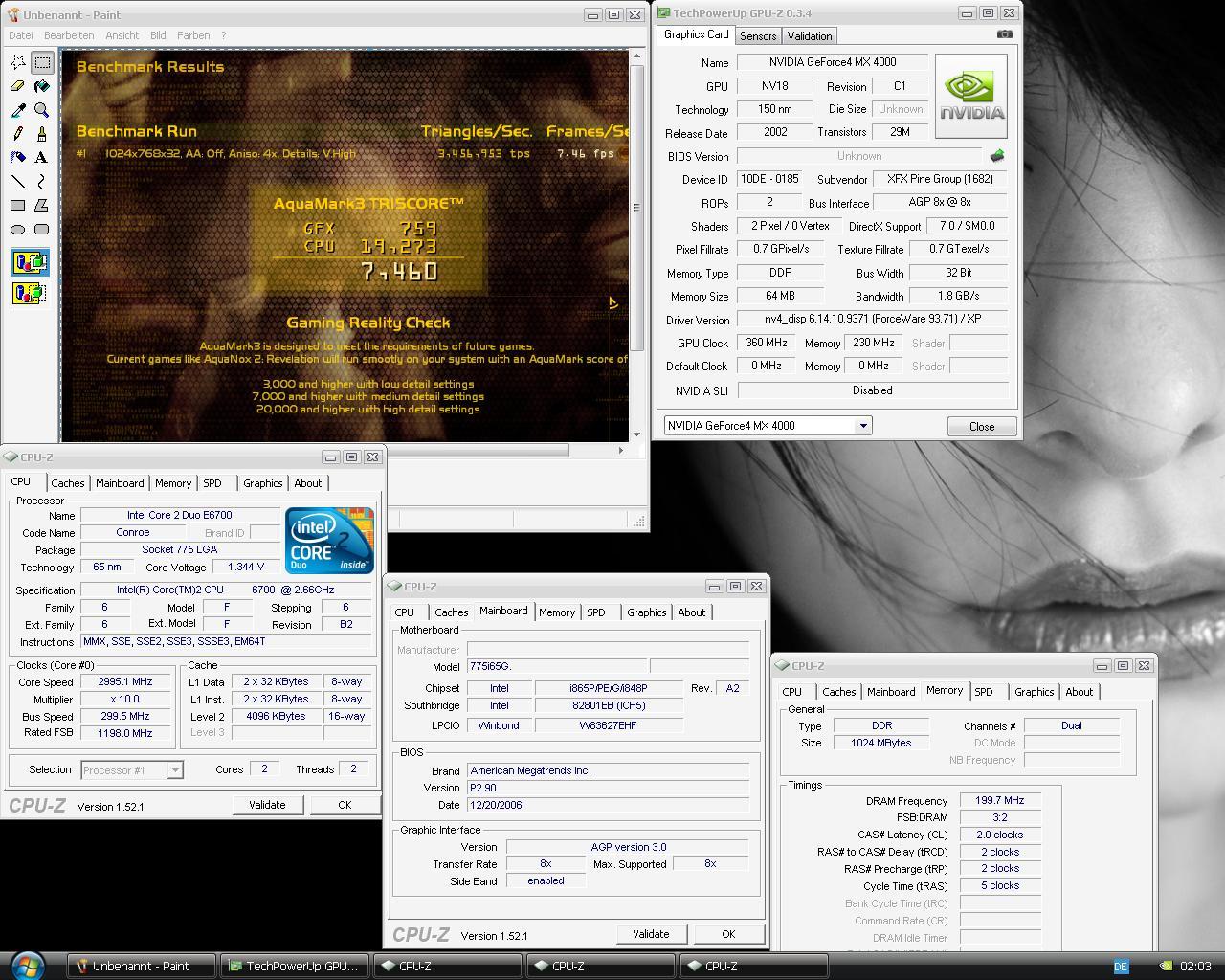Open the Graphics Card tab in GPU-Z
This screenshot has width=1225, height=980.
[696, 34]
